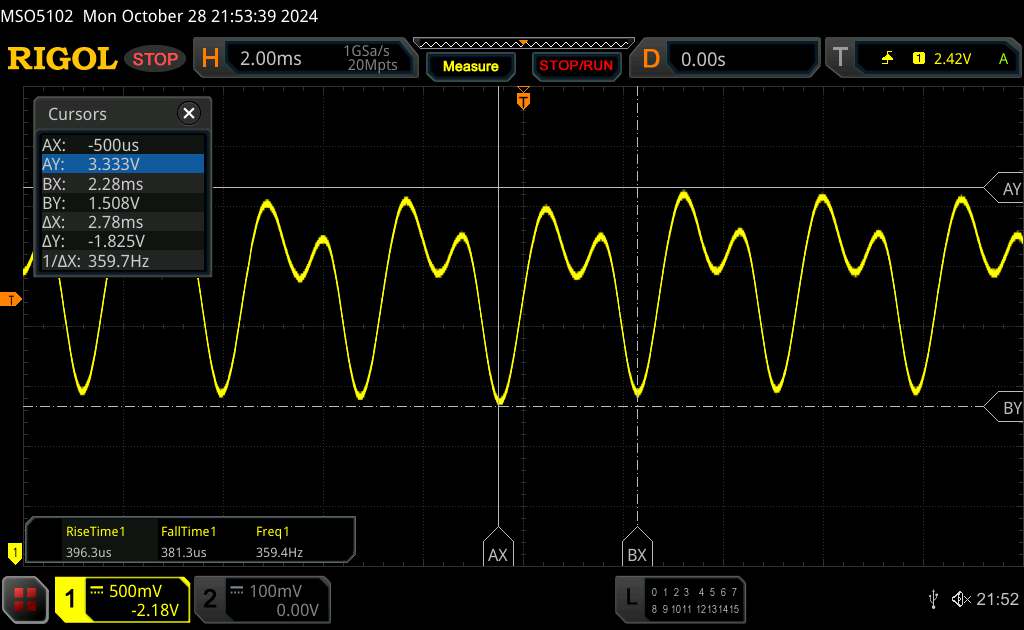
Task: Click the red function menu grid icon
Action: 25,599
